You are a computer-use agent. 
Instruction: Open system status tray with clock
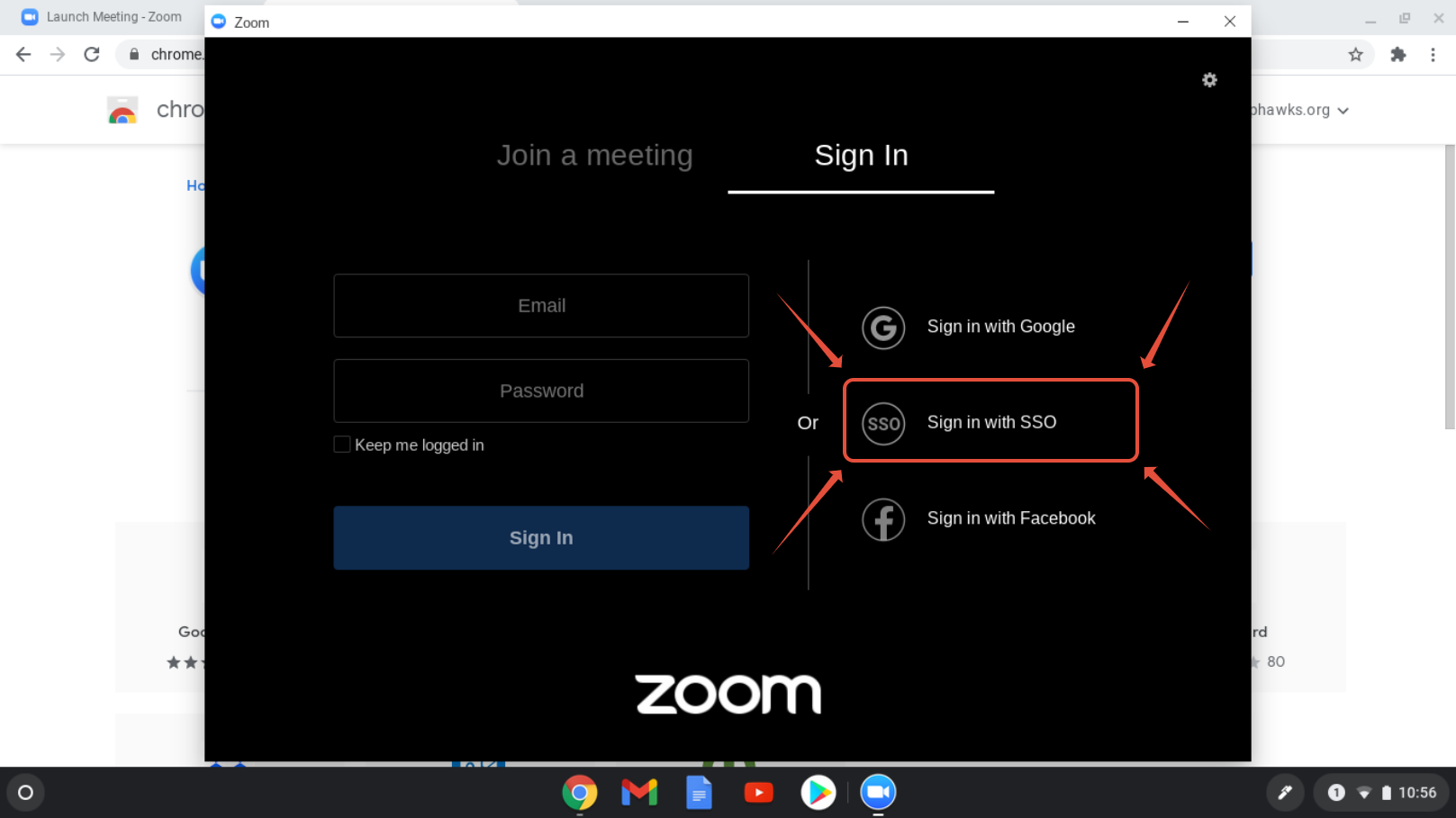pos(1381,793)
